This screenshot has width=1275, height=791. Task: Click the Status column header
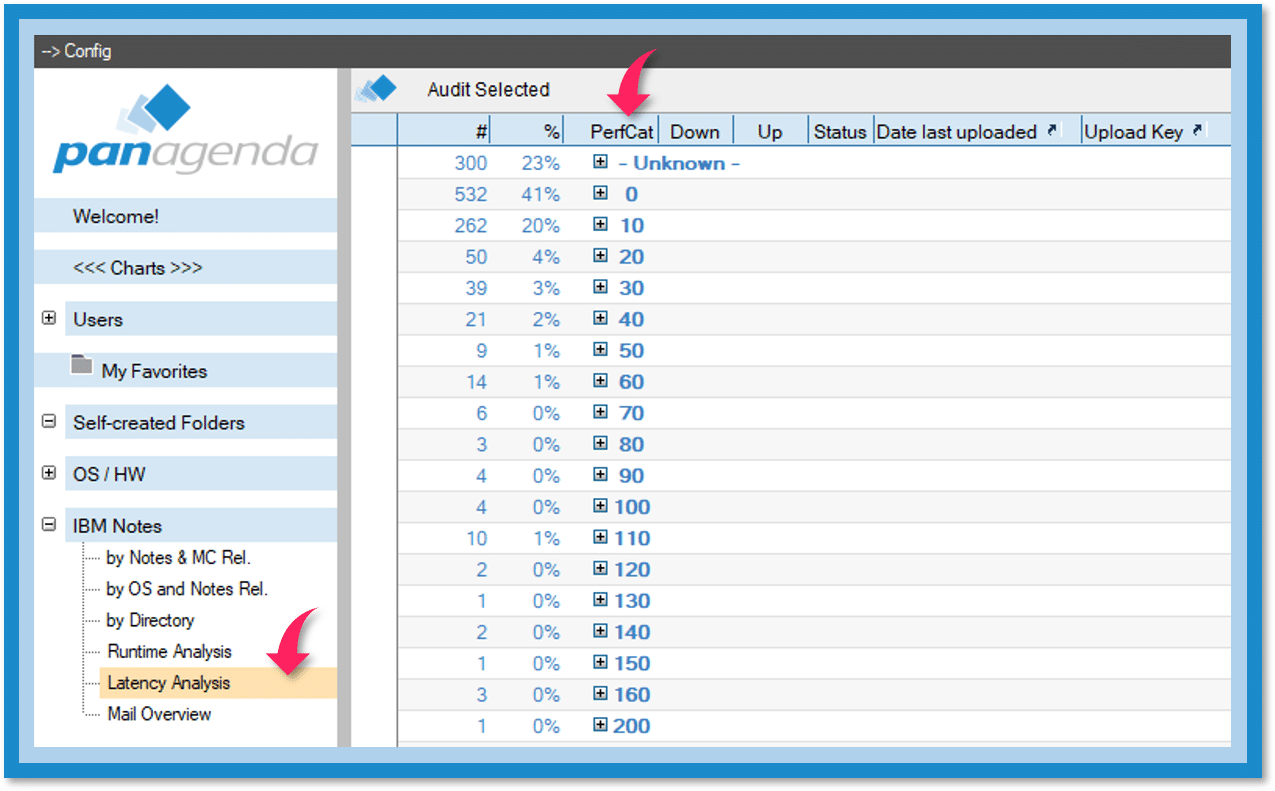click(839, 132)
